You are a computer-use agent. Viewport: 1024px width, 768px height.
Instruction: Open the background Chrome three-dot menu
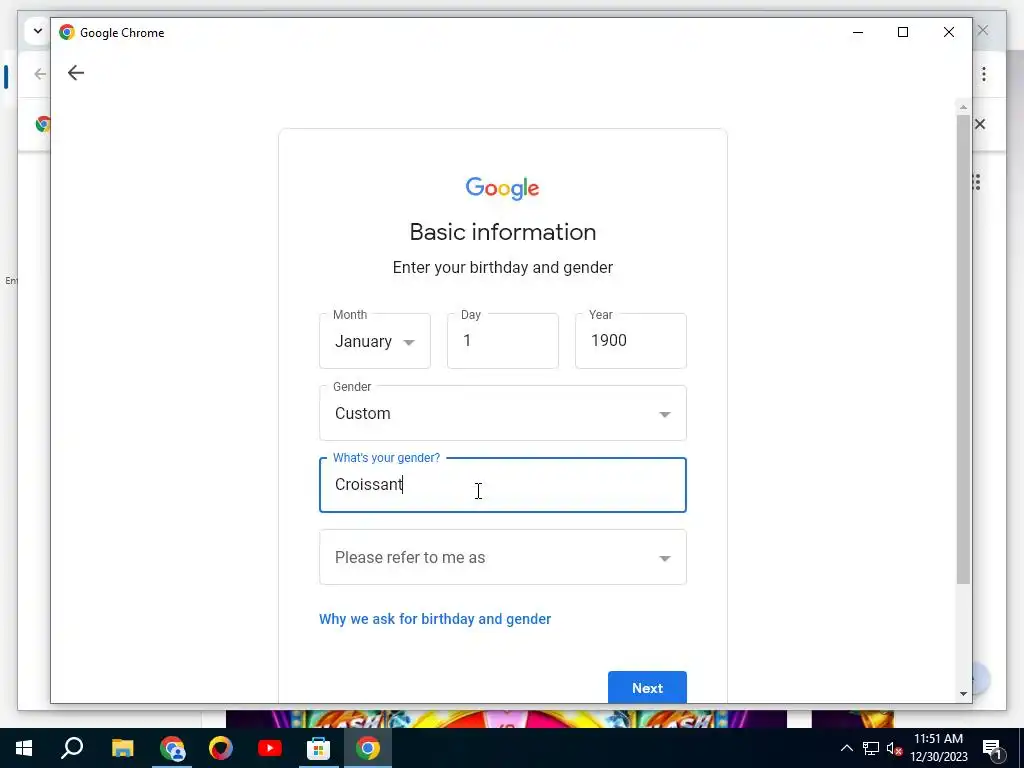(984, 74)
